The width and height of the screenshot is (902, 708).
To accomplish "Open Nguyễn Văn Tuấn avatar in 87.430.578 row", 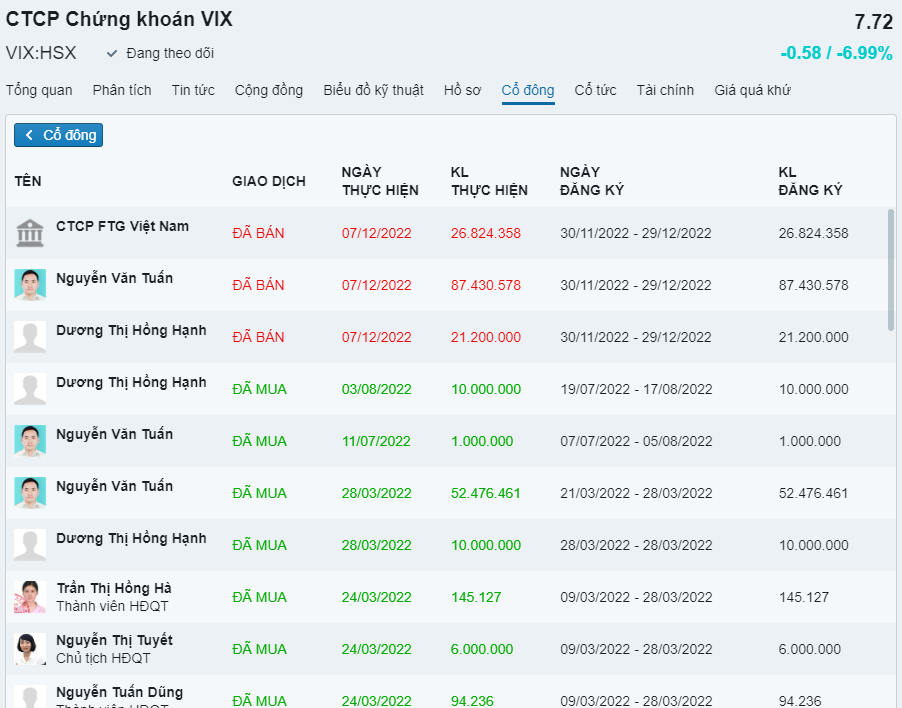I will [x=30, y=285].
